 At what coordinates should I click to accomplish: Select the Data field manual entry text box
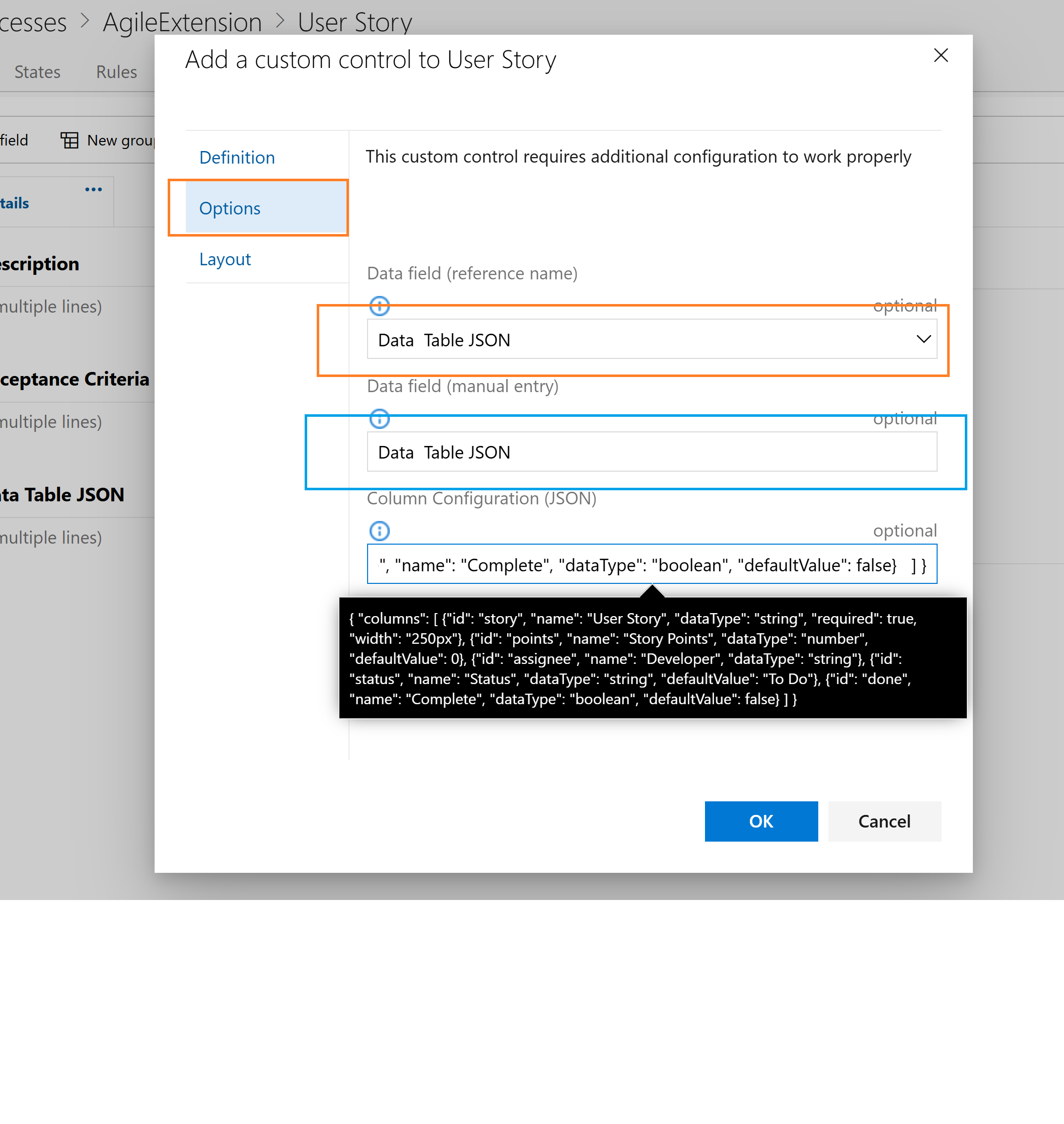click(x=651, y=452)
